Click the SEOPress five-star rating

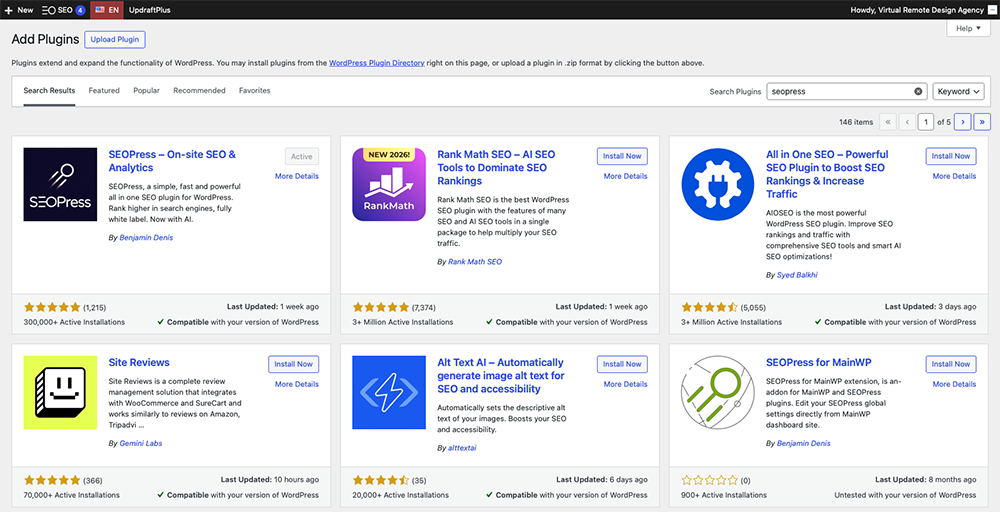pyautogui.click(x=52, y=307)
